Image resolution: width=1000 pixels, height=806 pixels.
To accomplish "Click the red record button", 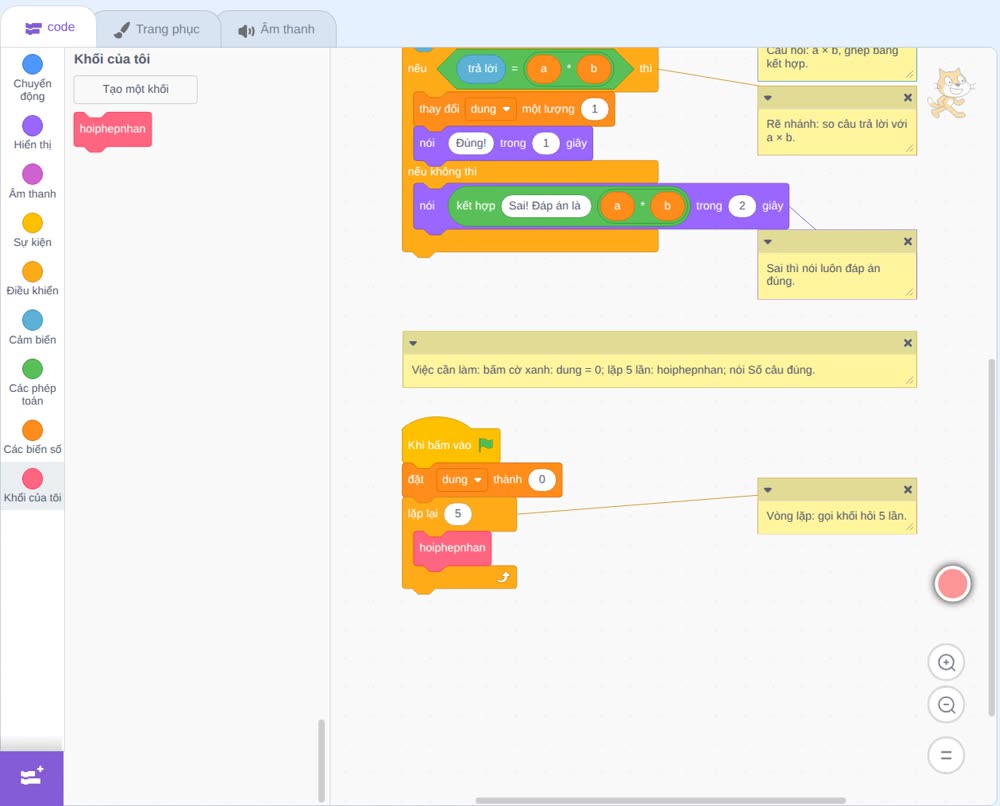I will pos(952,583).
